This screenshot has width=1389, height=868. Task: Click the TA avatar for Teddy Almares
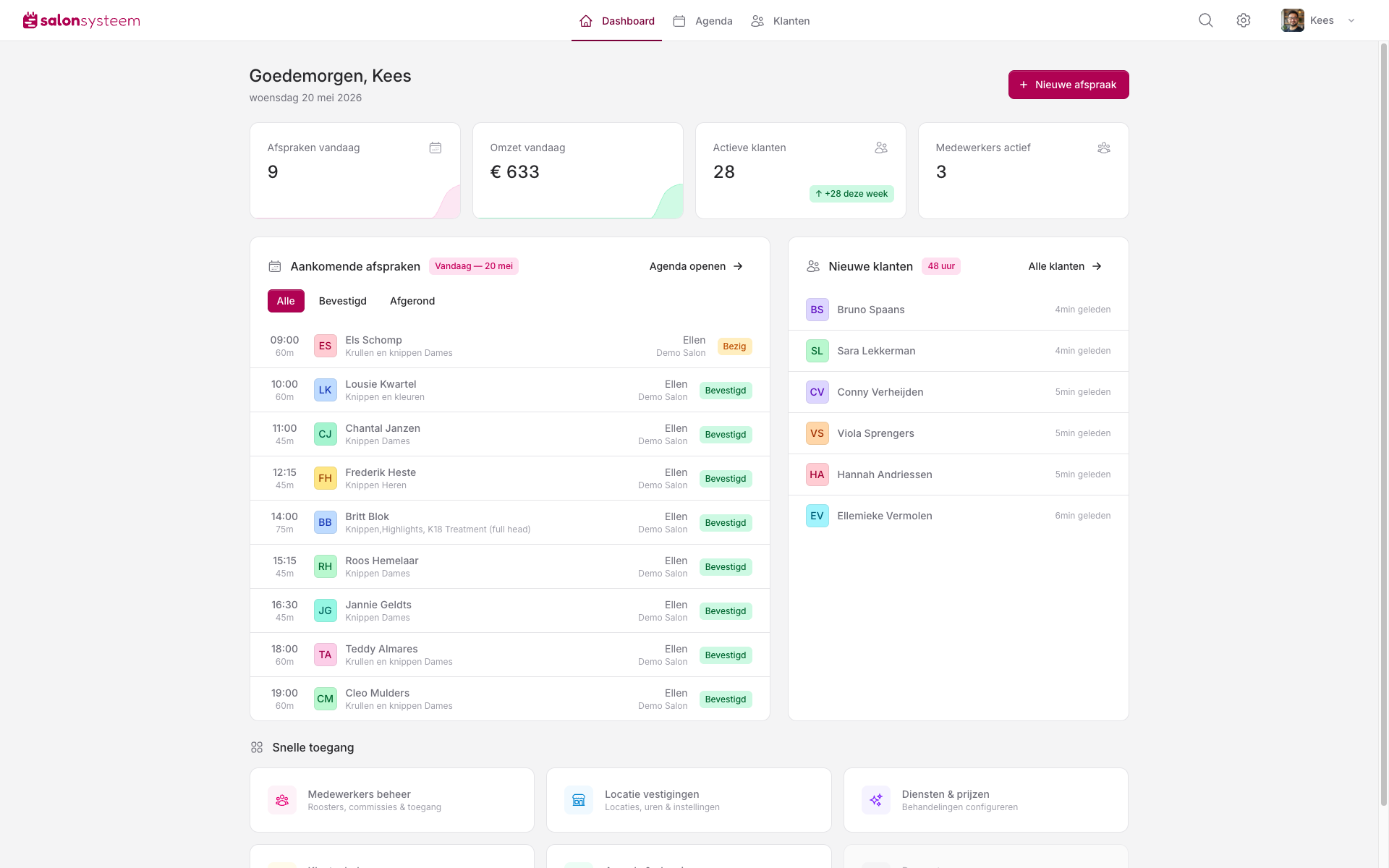[326, 655]
